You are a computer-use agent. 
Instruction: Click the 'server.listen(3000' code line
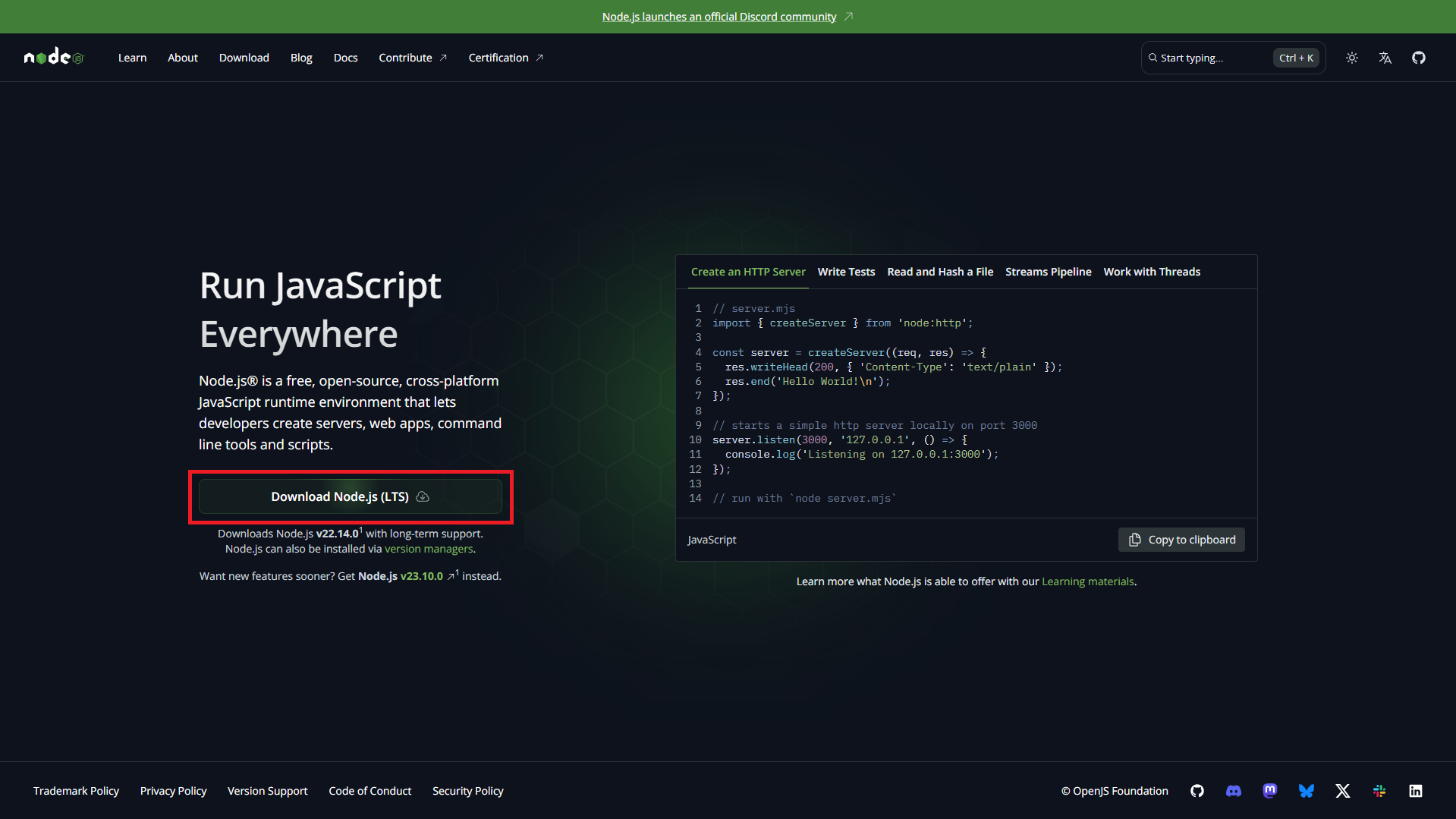point(840,439)
